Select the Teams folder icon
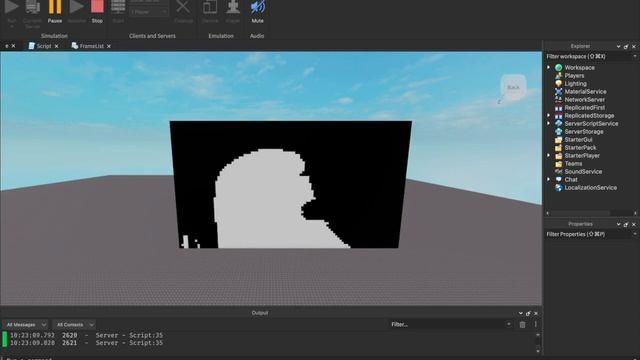 [x=558, y=163]
